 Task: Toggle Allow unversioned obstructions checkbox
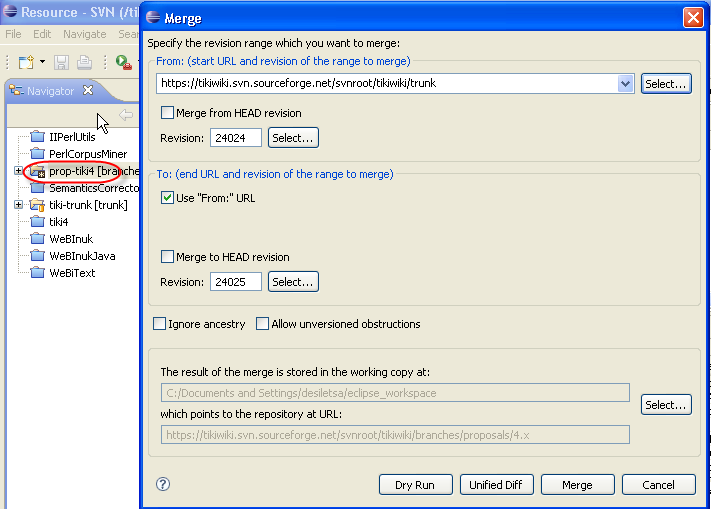pyautogui.click(x=262, y=324)
